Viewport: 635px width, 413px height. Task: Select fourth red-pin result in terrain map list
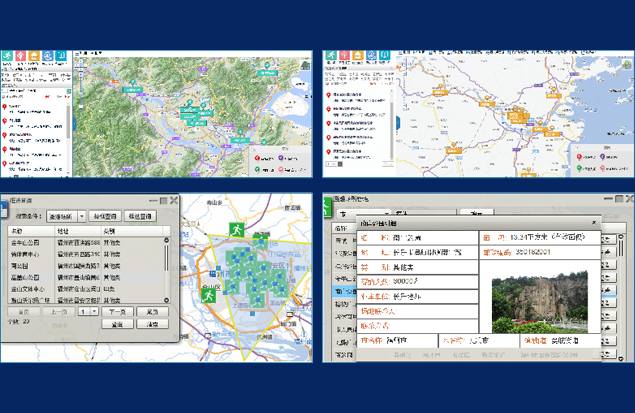(x=34, y=151)
